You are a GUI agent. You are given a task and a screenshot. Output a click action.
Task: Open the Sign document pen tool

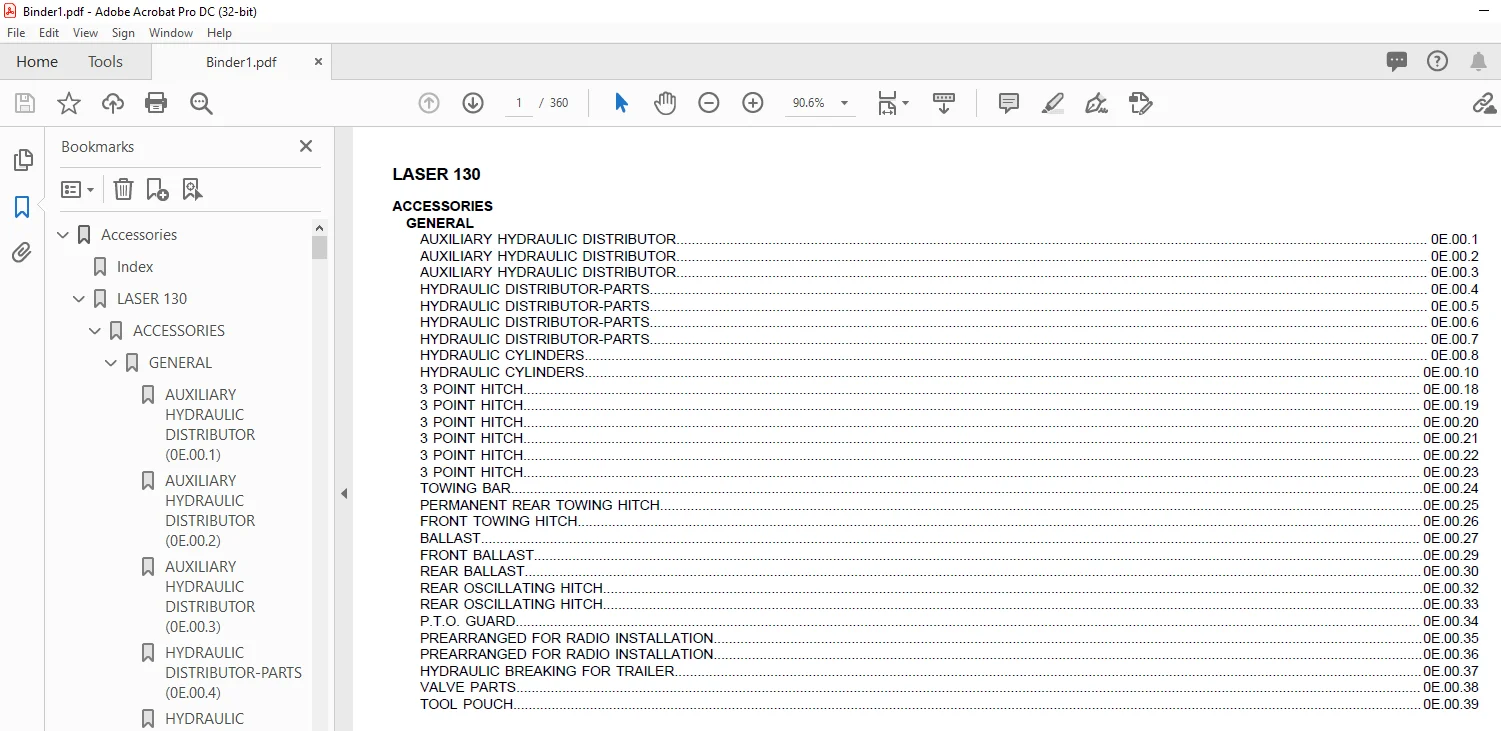pos(1096,103)
